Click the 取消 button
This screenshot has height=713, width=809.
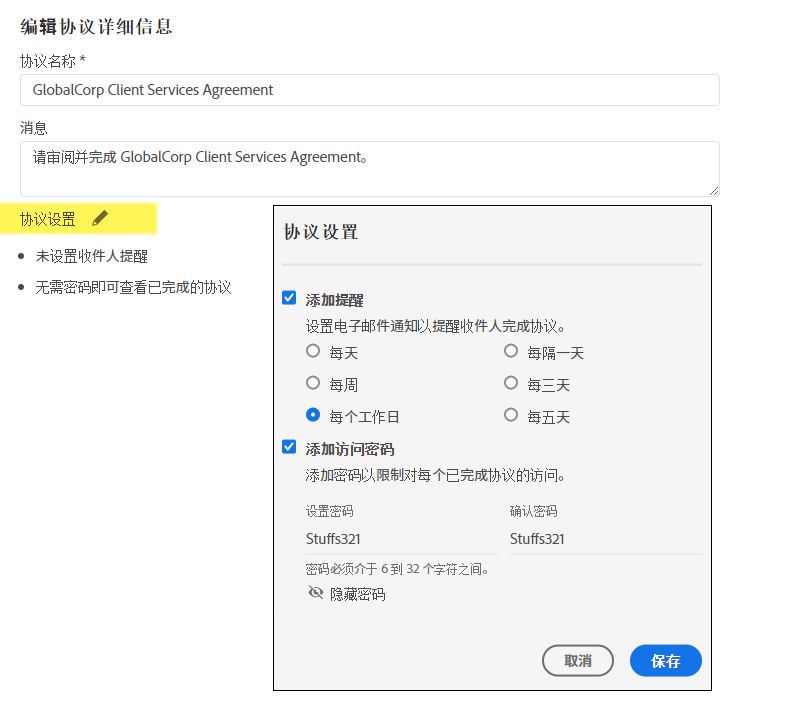coord(578,660)
